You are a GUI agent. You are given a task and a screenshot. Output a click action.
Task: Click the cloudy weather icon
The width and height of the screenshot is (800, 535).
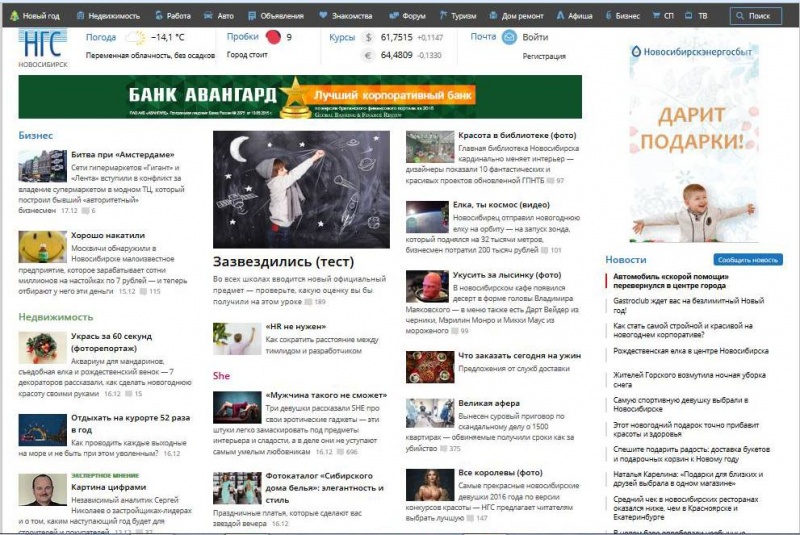pos(134,38)
